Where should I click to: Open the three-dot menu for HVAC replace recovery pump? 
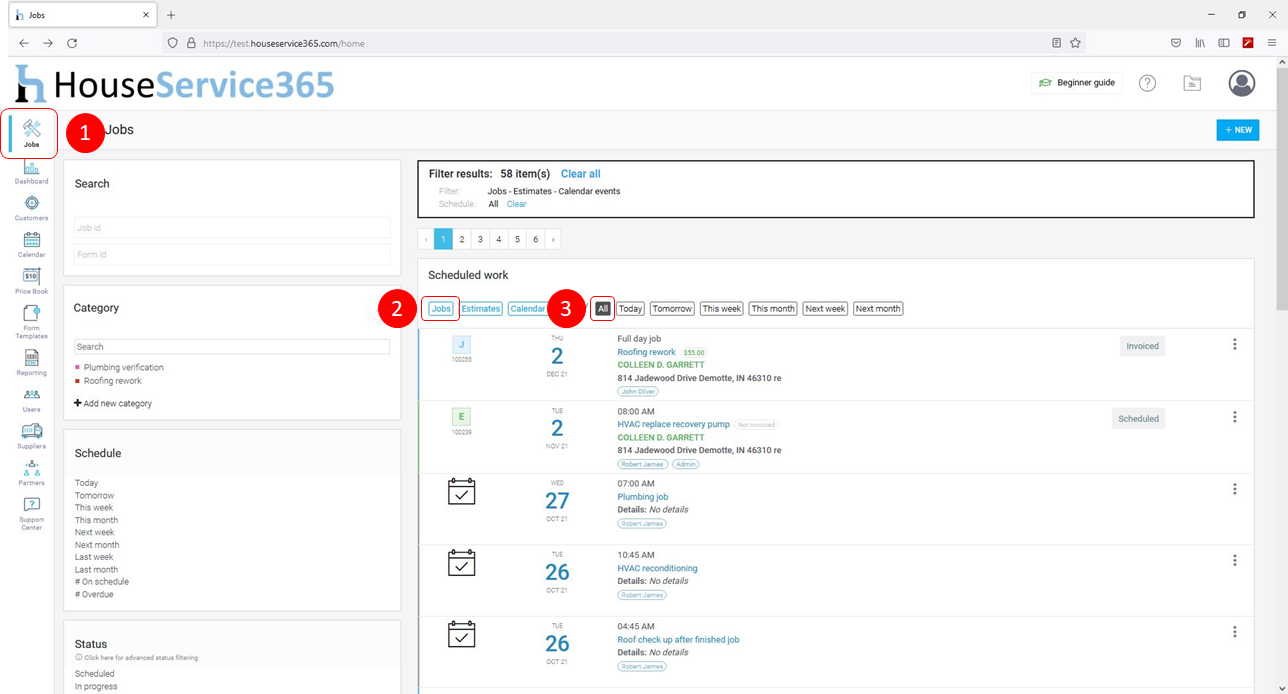(1235, 417)
